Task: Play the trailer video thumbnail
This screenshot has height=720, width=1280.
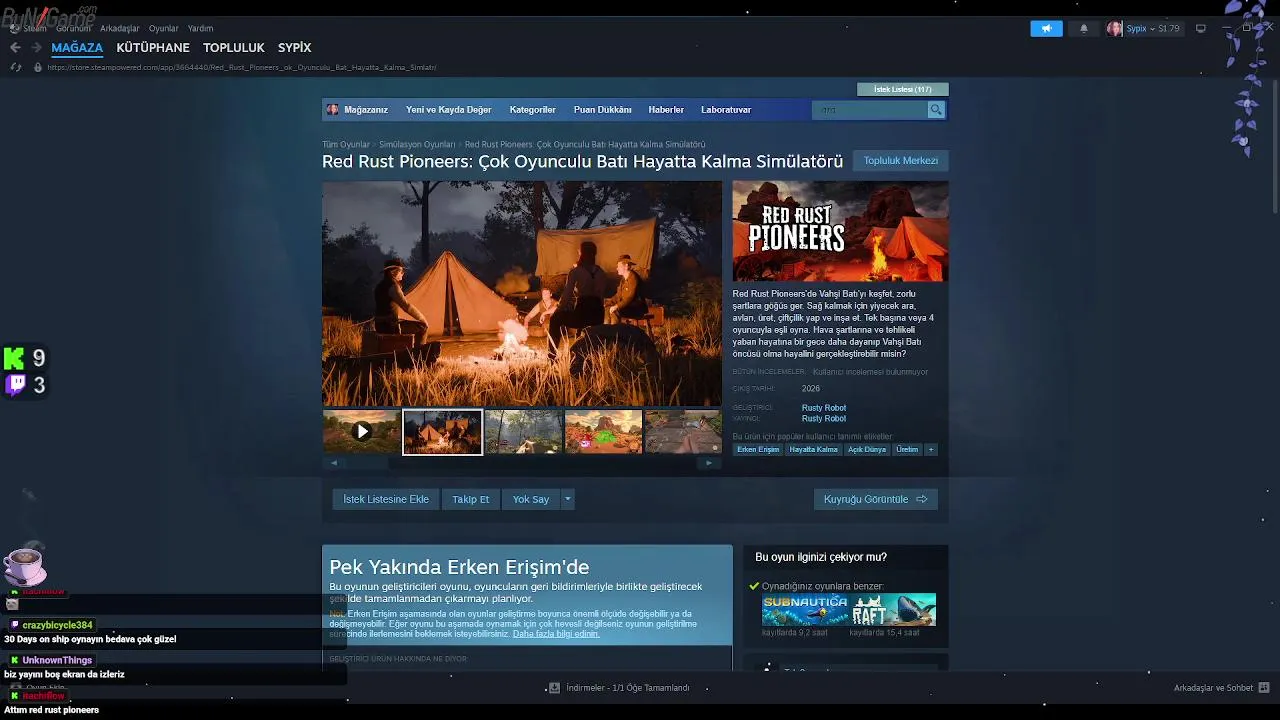Action: (361, 432)
